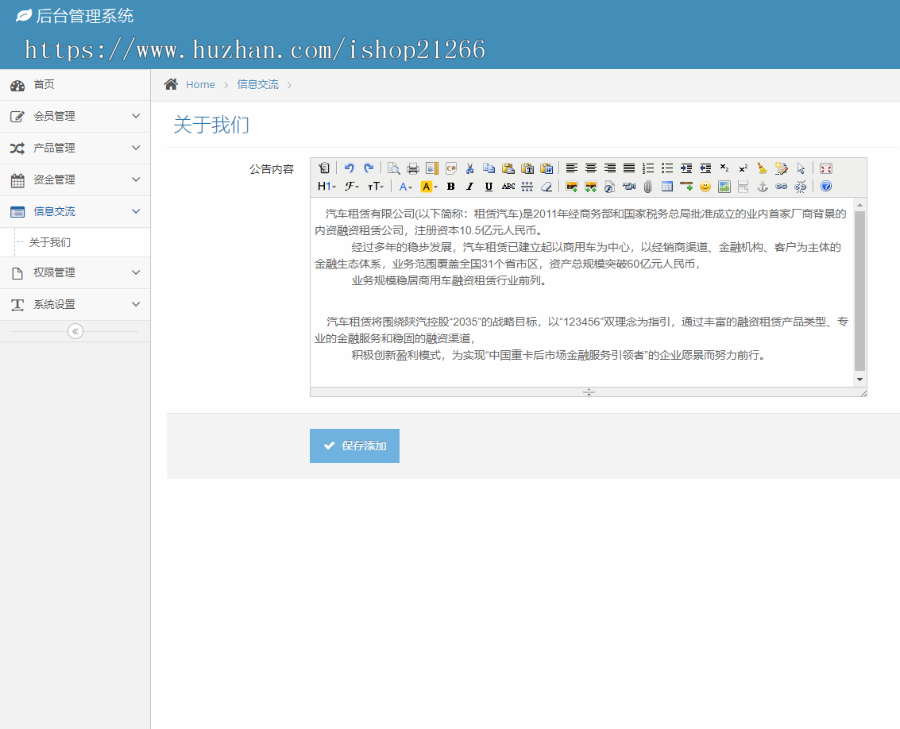The width and height of the screenshot is (900, 729).
Task: Toggle underline formatting
Action: 488,186
